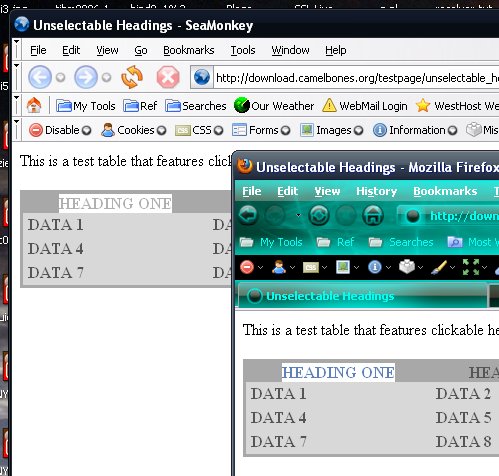Open WebMail Login bookmark in SeaMonkey

pyautogui.click(x=365, y=106)
